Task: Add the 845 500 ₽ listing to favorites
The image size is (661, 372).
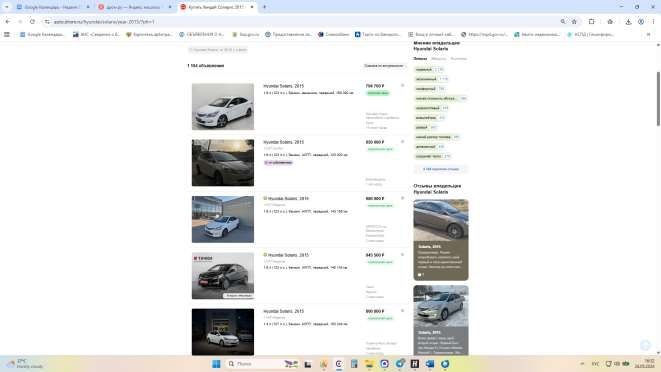Action: [x=403, y=255]
